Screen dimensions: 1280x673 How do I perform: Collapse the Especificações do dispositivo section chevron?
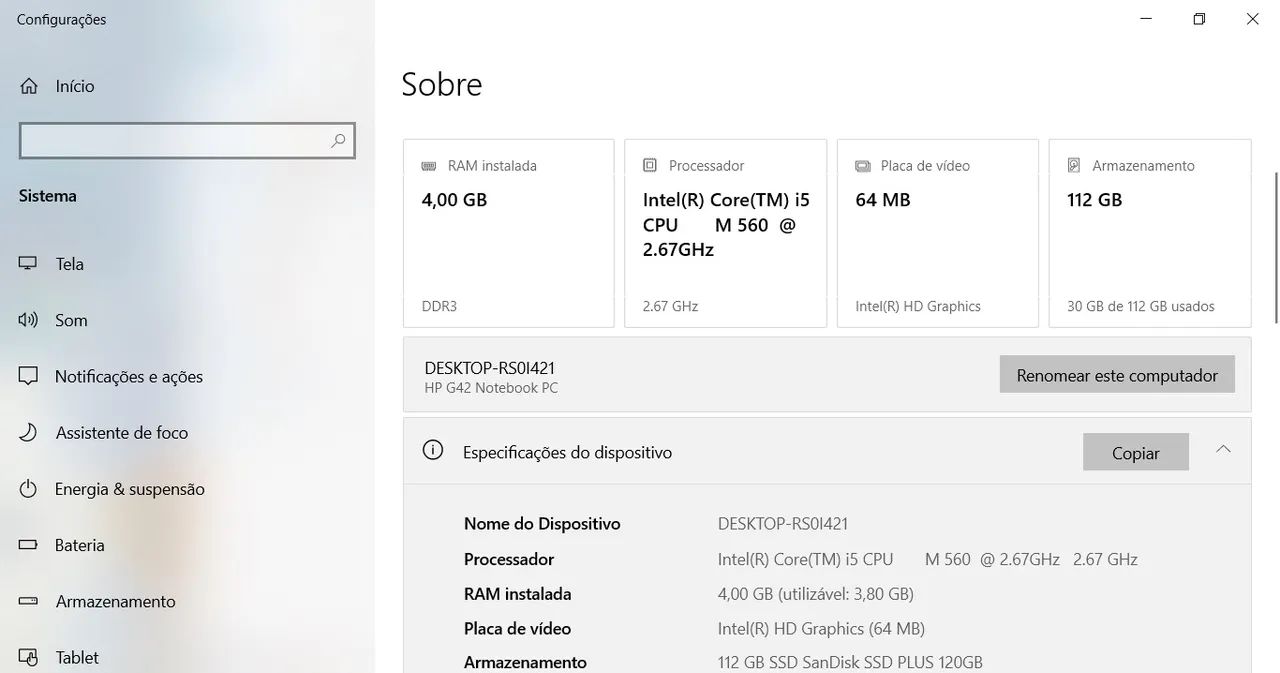1223,449
